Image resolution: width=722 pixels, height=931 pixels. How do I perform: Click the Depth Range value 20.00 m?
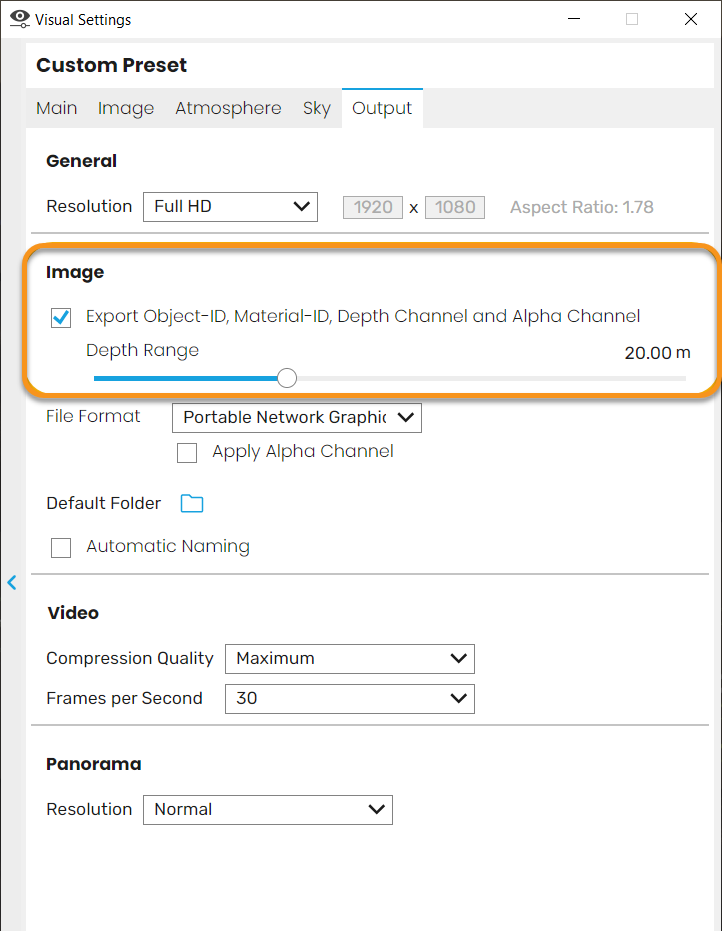[657, 353]
